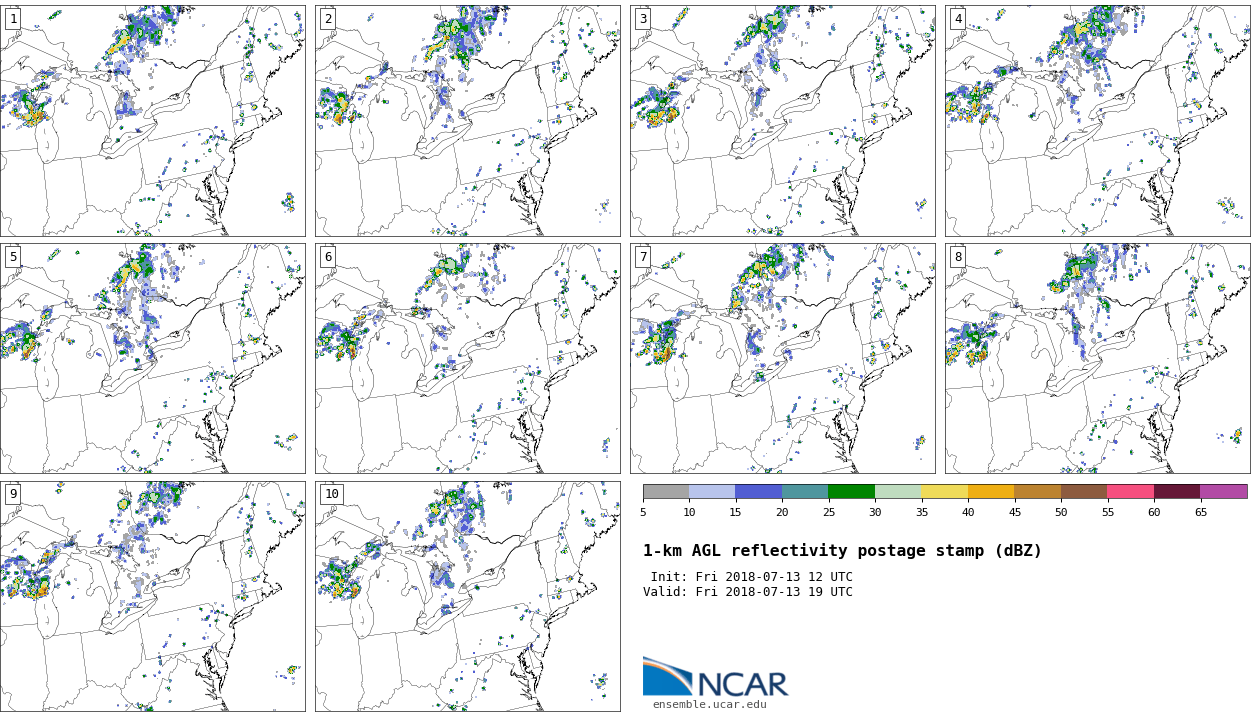Open ensemble member 6 reflectivity map
The height and width of the screenshot is (712, 1260).
point(468,358)
